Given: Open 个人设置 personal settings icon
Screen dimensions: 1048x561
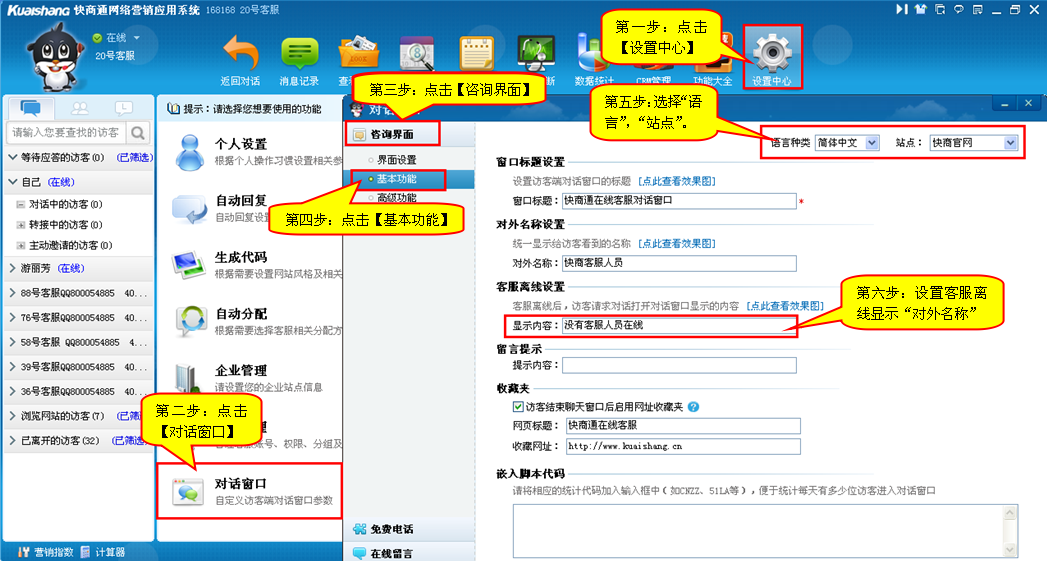Looking at the screenshot, I should (191, 151).
